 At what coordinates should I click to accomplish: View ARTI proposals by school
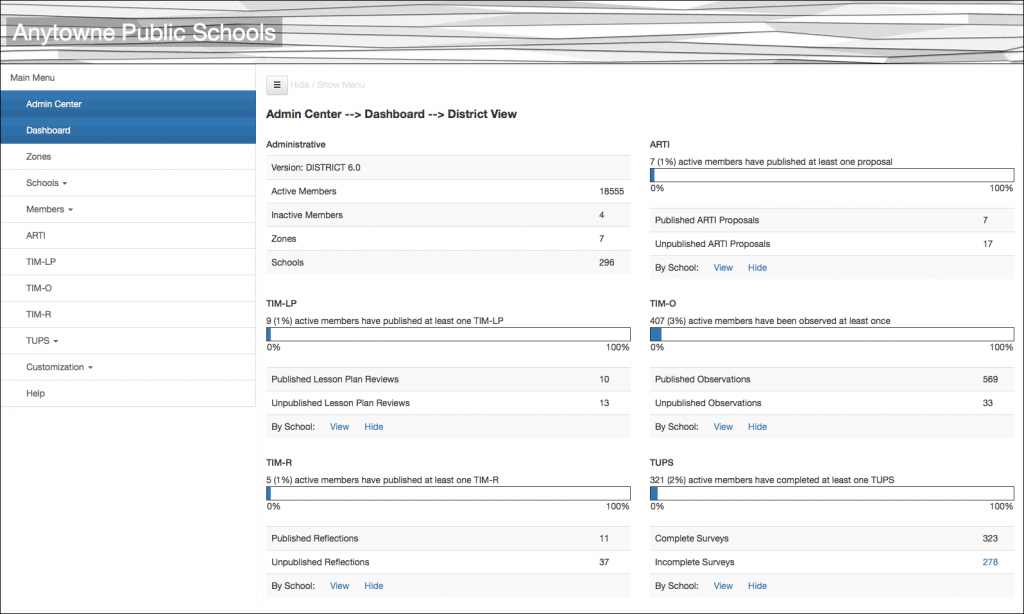(723, 268)
